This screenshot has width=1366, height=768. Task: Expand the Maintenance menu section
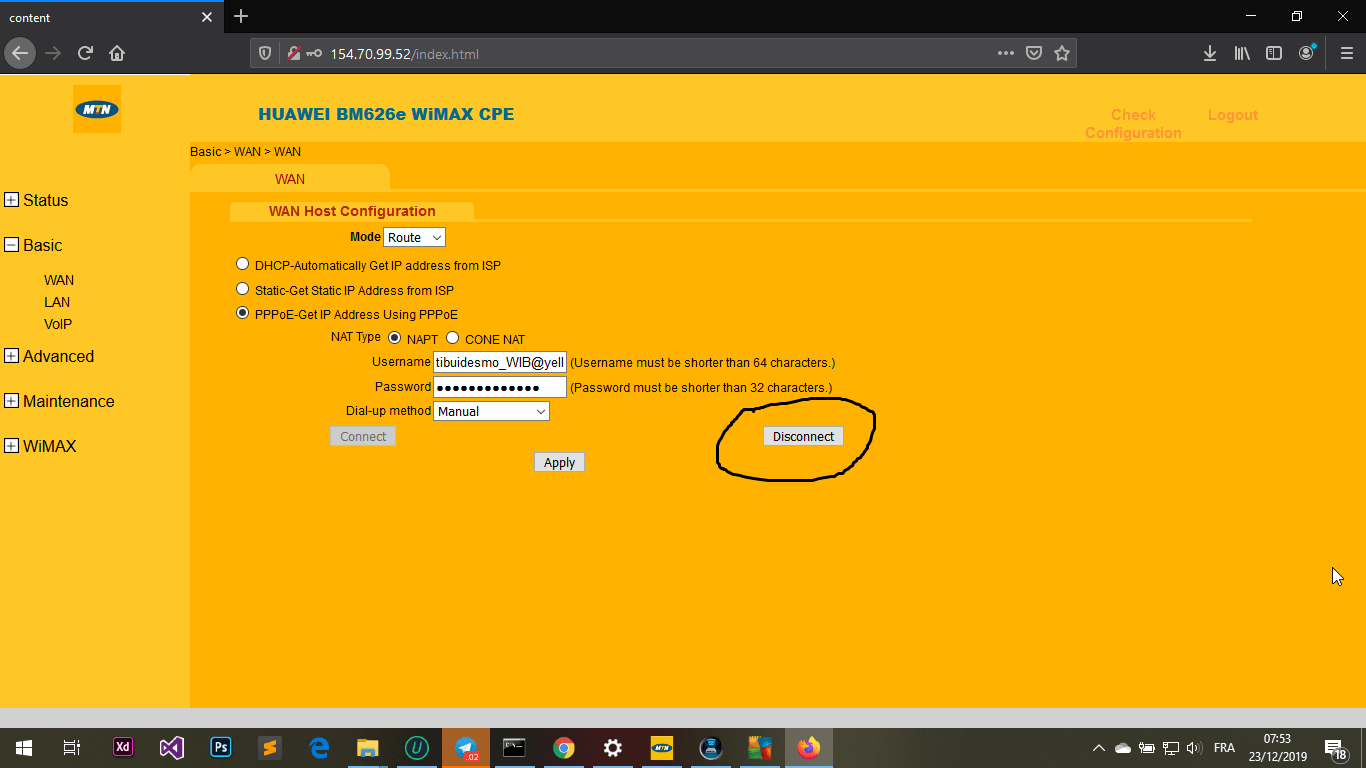12,401
